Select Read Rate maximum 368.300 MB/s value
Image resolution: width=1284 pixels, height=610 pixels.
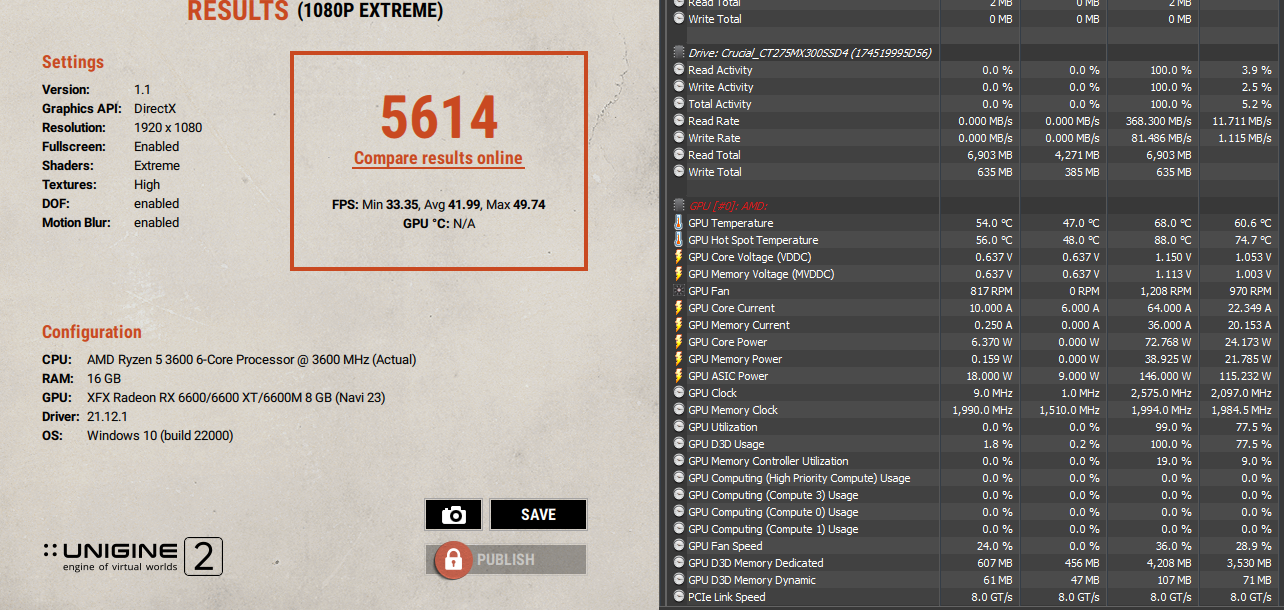(x=1158, y=121)
